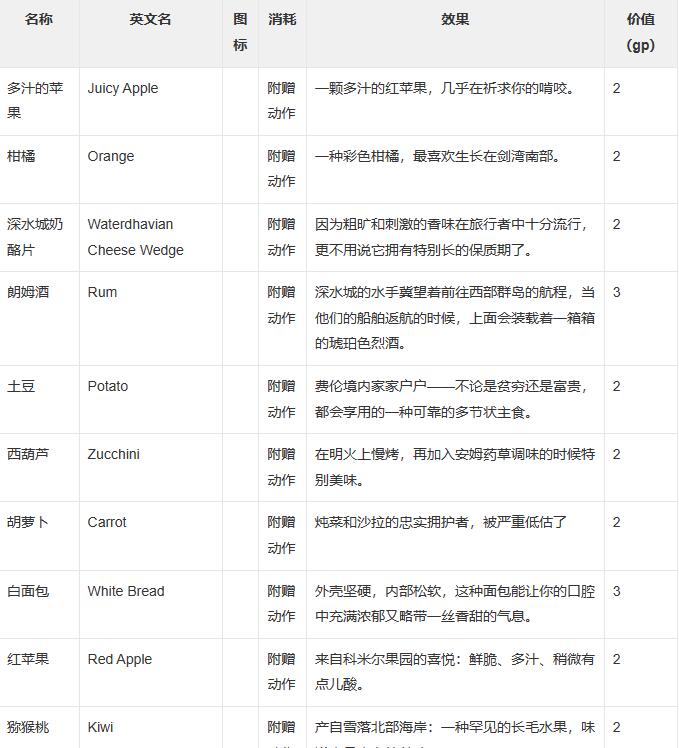
Task: Click the 附赠动作 cell in Red Apple row
Action: pos(282,672)
